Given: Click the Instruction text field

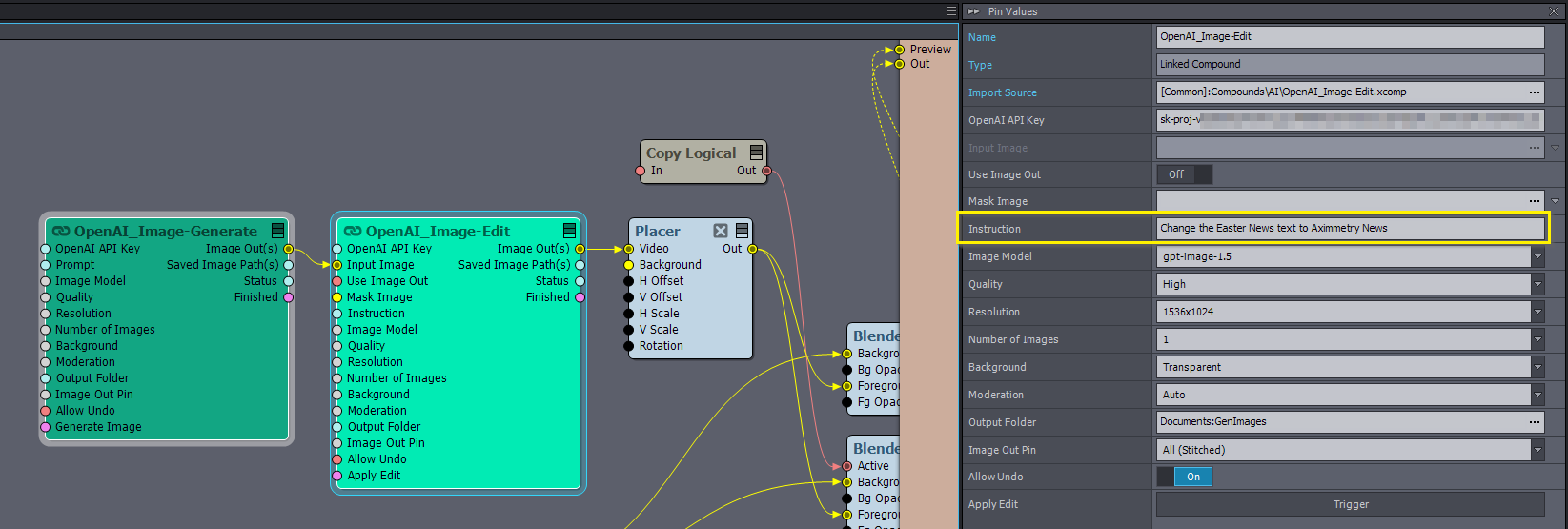Looking at the screenshot, I should (x=1349, y=229).
